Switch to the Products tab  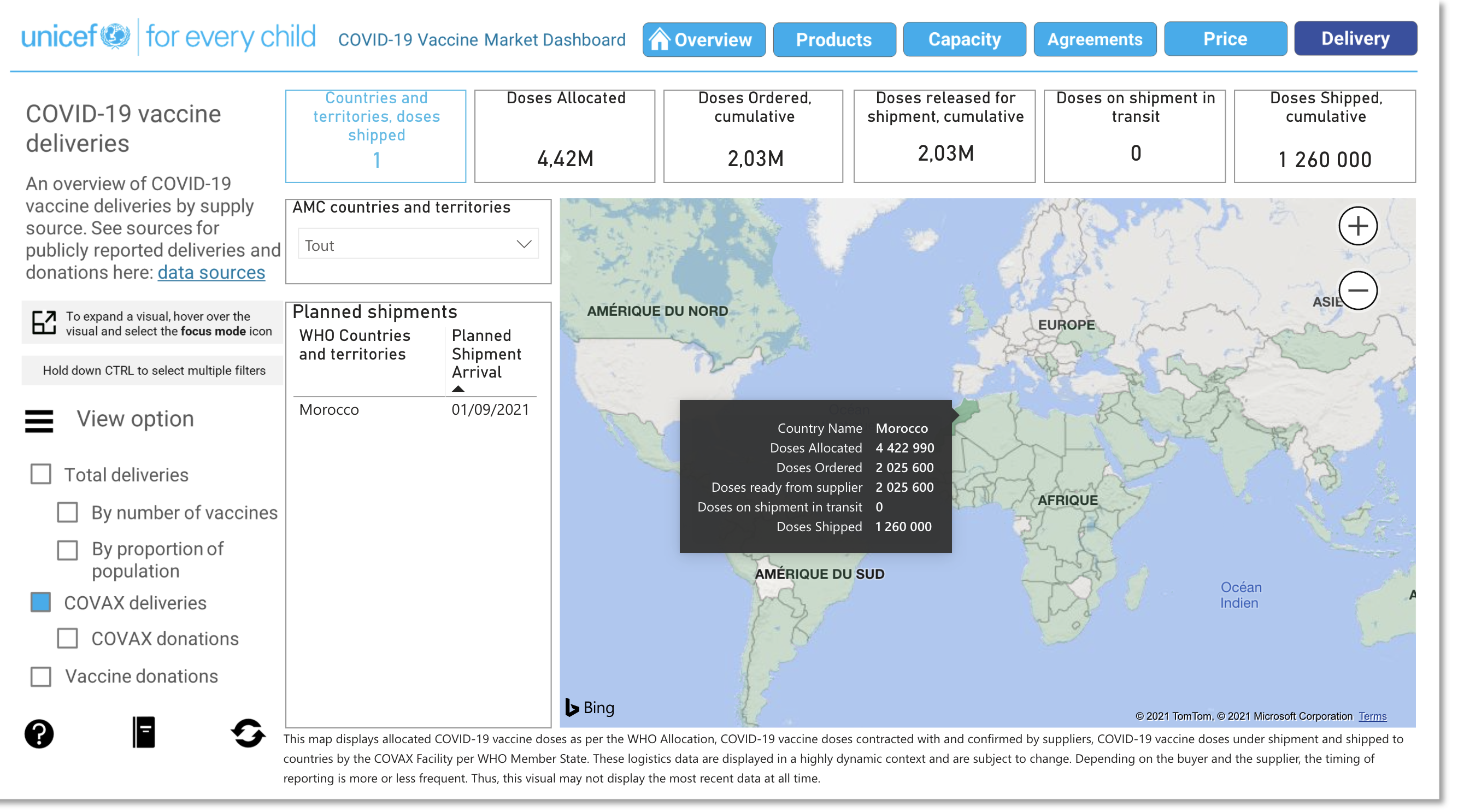coord(834,39)
